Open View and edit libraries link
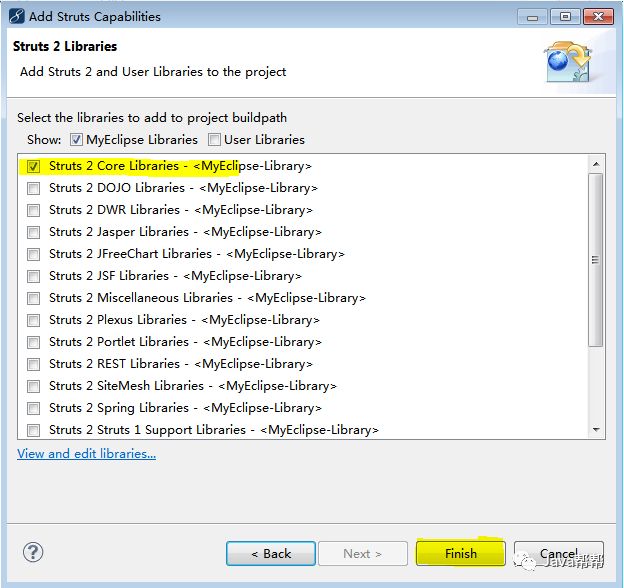 [86, 454]
